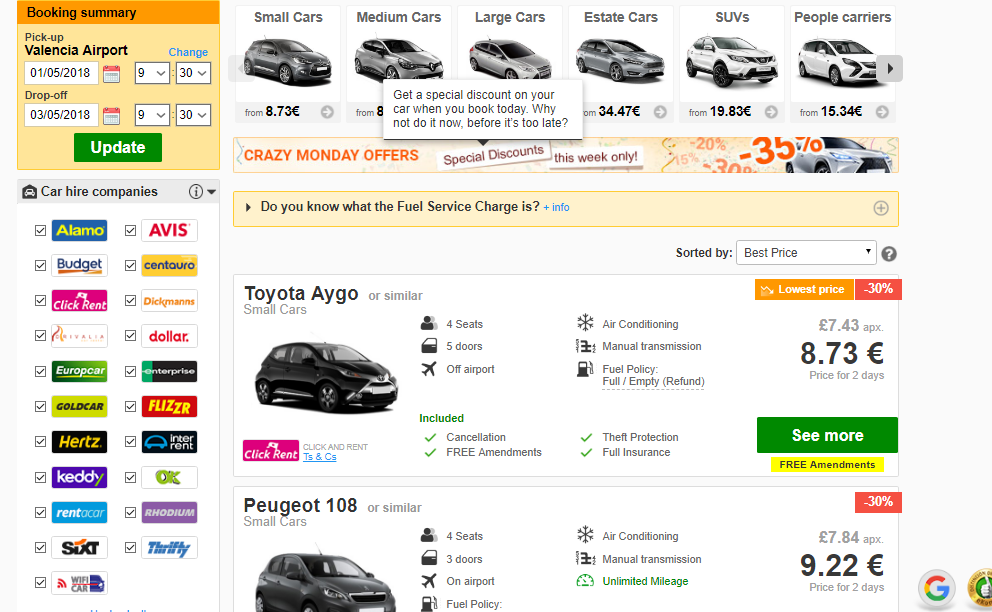Open the drop-off minutes dropdown
Screen dimensions: 992x612
coord(193,115)
